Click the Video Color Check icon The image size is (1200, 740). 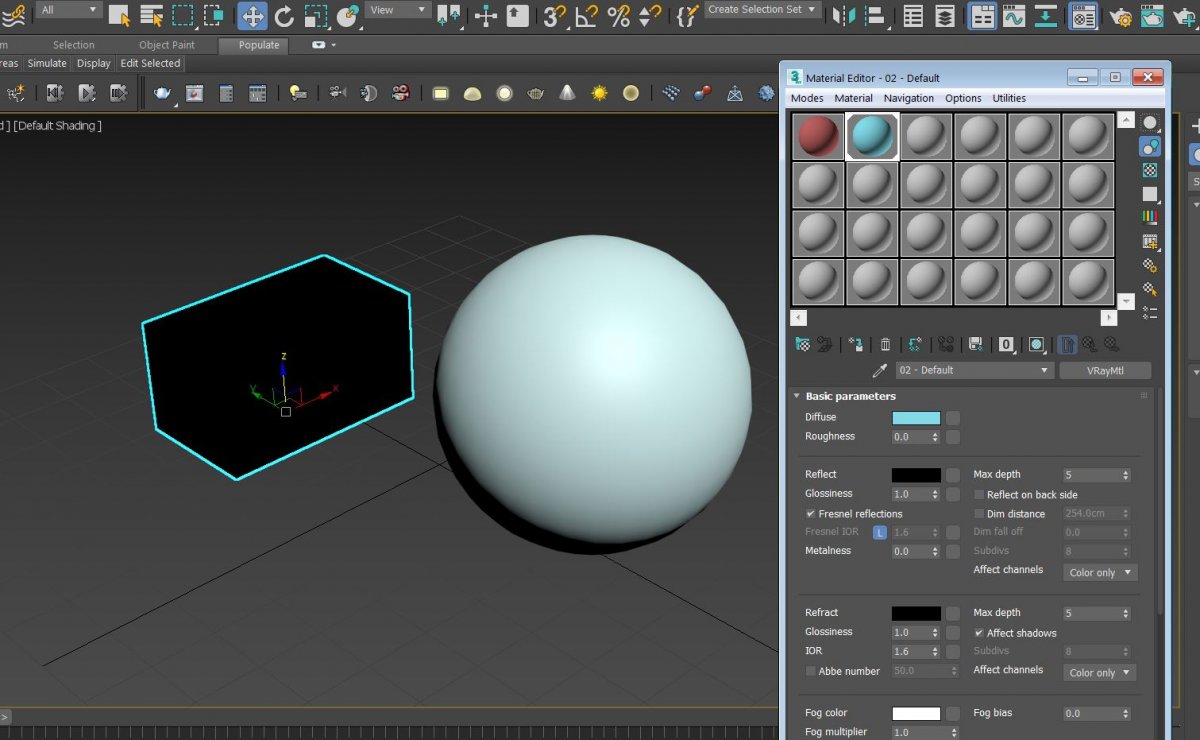[1150, 217]
